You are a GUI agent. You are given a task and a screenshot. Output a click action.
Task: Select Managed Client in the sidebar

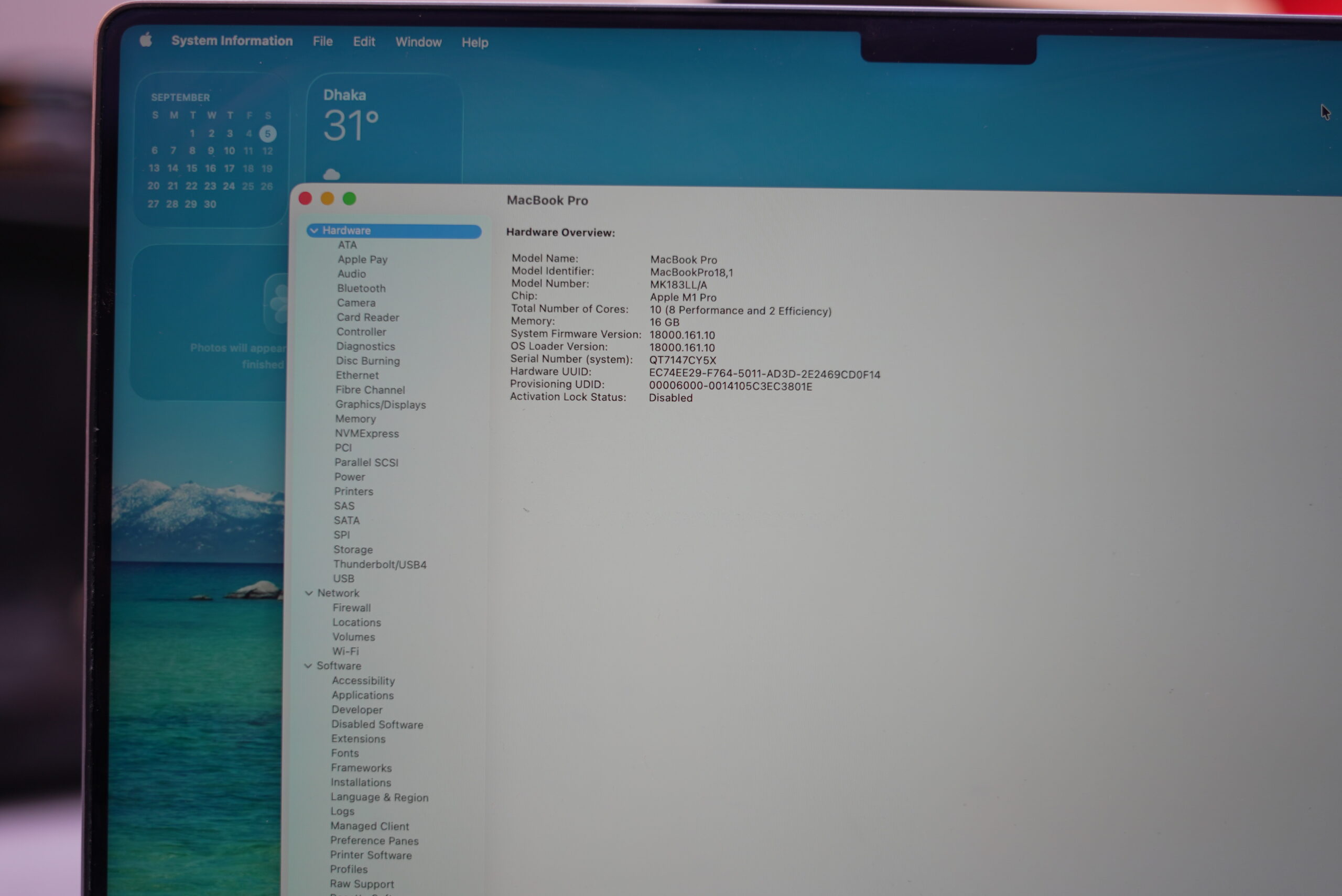(x=369, y=826)
